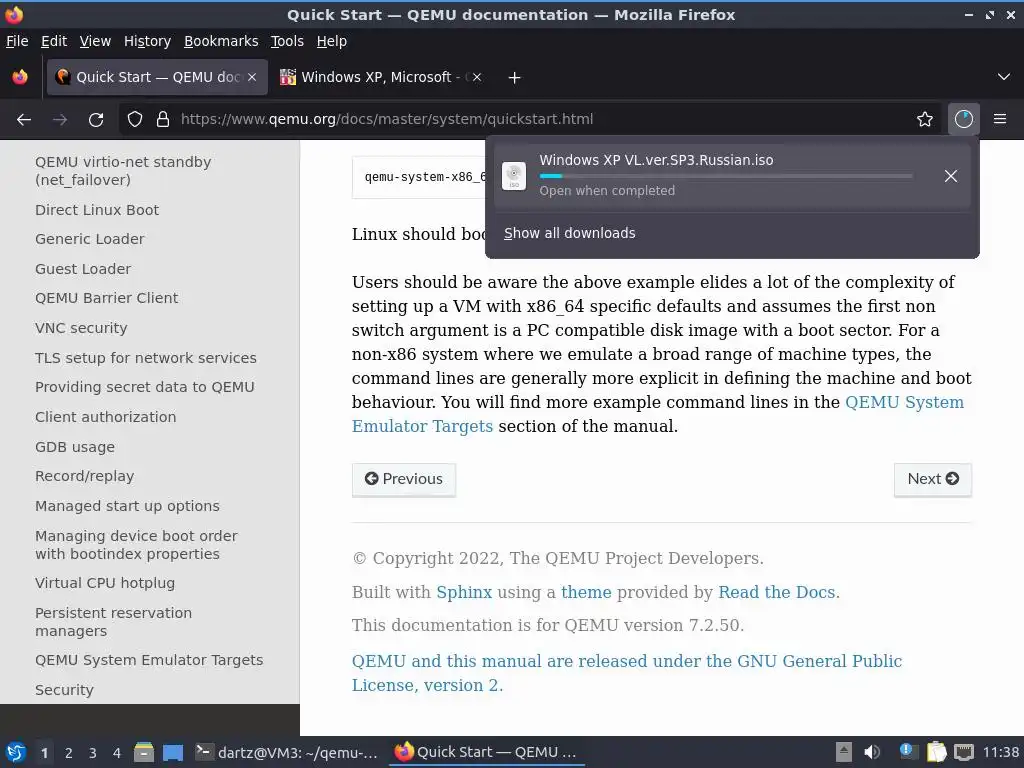The height and width of the screenshot is (768, 1024).
Task: Go back to the previous page
Action: coord(24,120)
